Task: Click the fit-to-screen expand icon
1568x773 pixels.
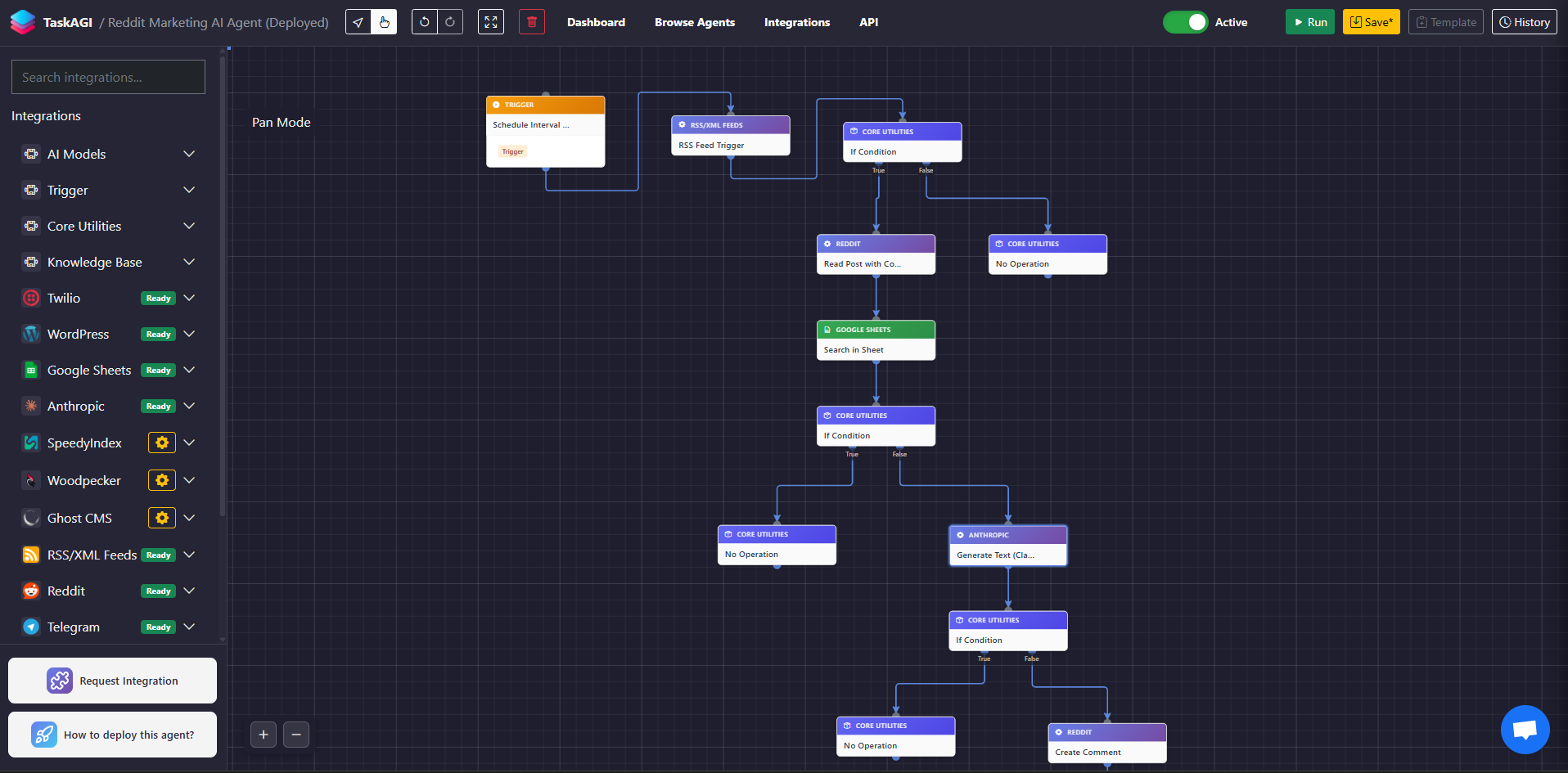Action: pos(491,22)
